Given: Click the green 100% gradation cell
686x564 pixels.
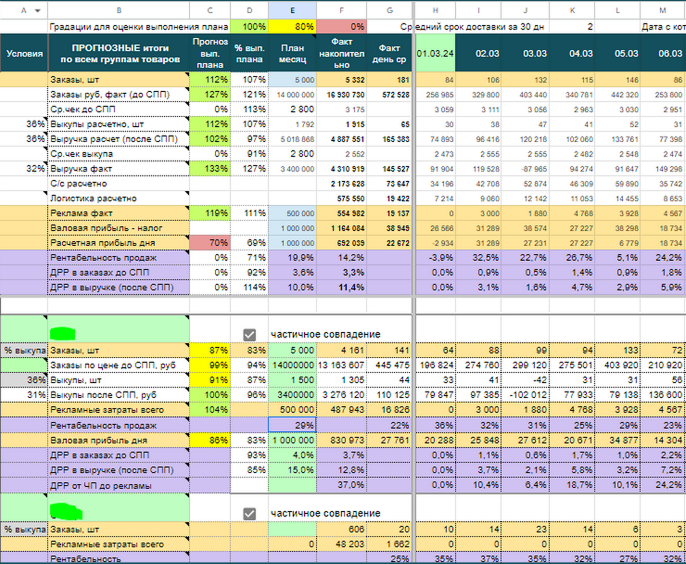Looking at the screenshot, I should 249,27.
